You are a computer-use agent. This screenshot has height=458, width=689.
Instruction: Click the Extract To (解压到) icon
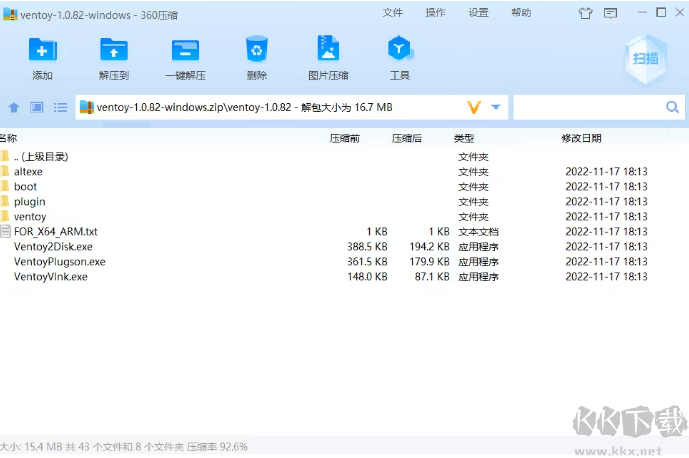[114, 49]
